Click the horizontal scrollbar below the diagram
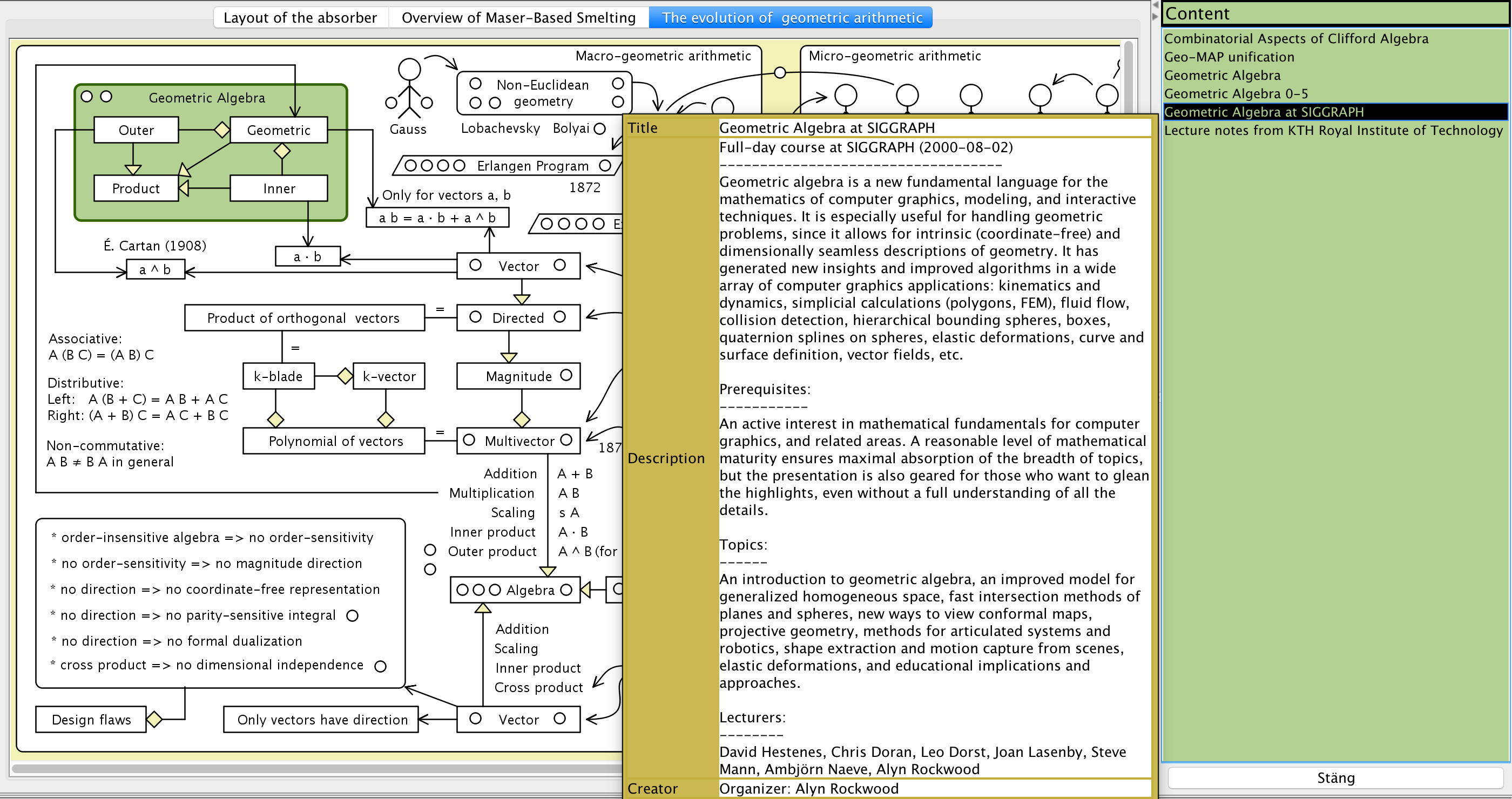This screenshot has height=799, width=1512. [317, 768]
